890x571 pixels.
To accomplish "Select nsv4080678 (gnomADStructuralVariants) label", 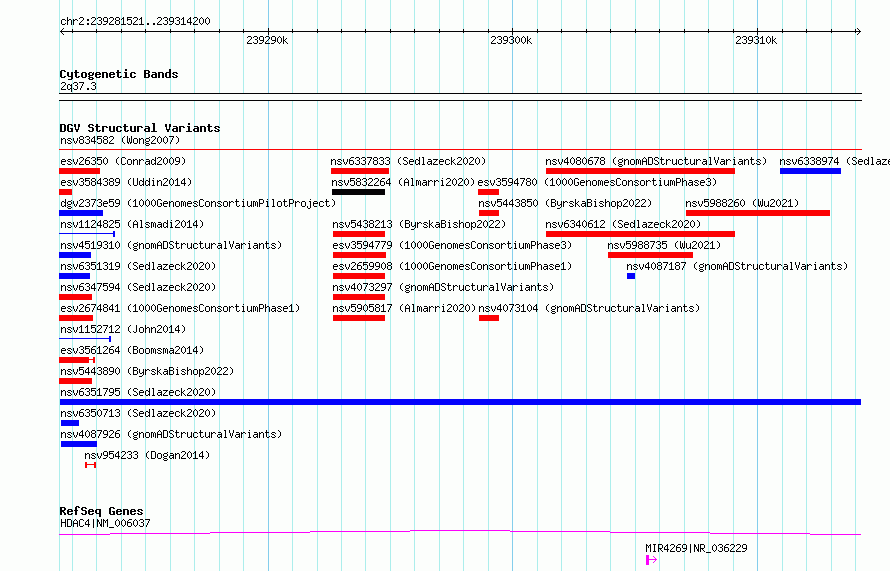I will click(656, 161).
